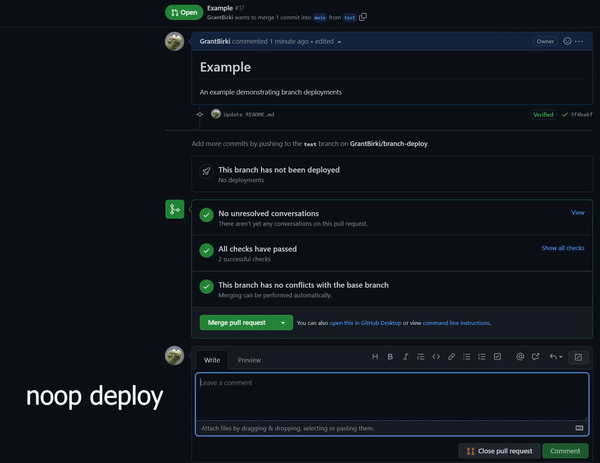
Task: Copy the test branch name icon
Action: pos(363,17)
